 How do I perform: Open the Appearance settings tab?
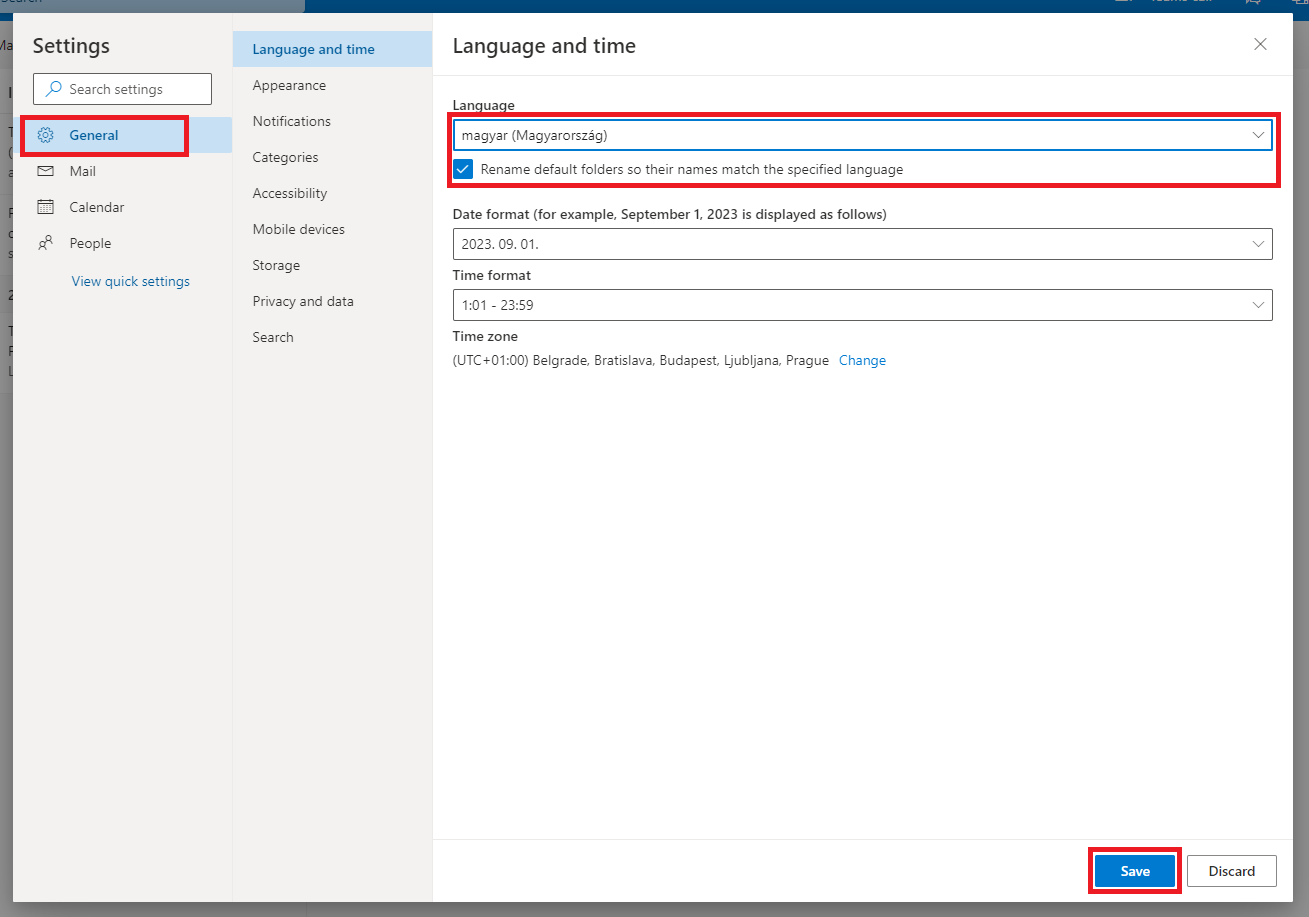click(289, 85)
